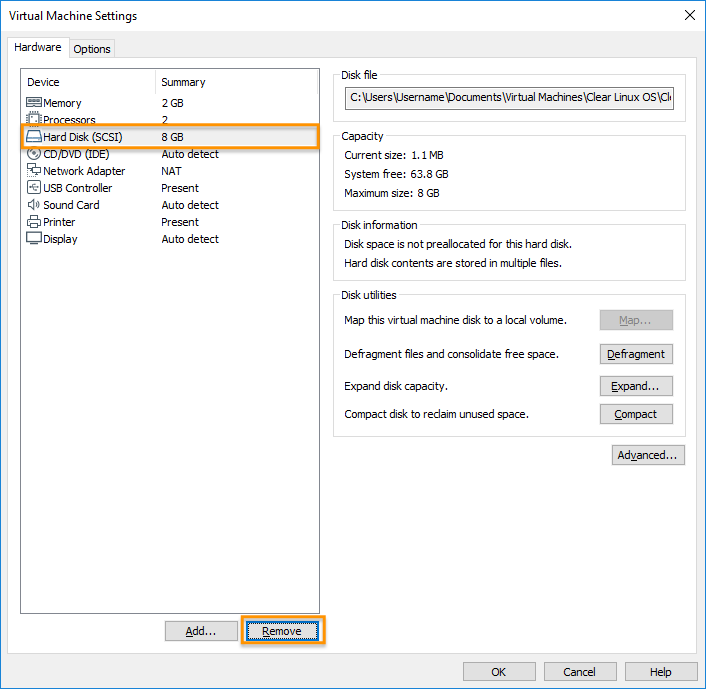Click the 'Maximum size: 8 GB' text
The height and width of the screenshot is (689, 706).
tap(392, 193)
